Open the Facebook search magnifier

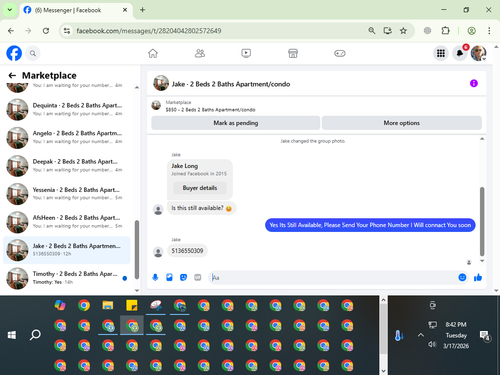(x=33, y=53)
